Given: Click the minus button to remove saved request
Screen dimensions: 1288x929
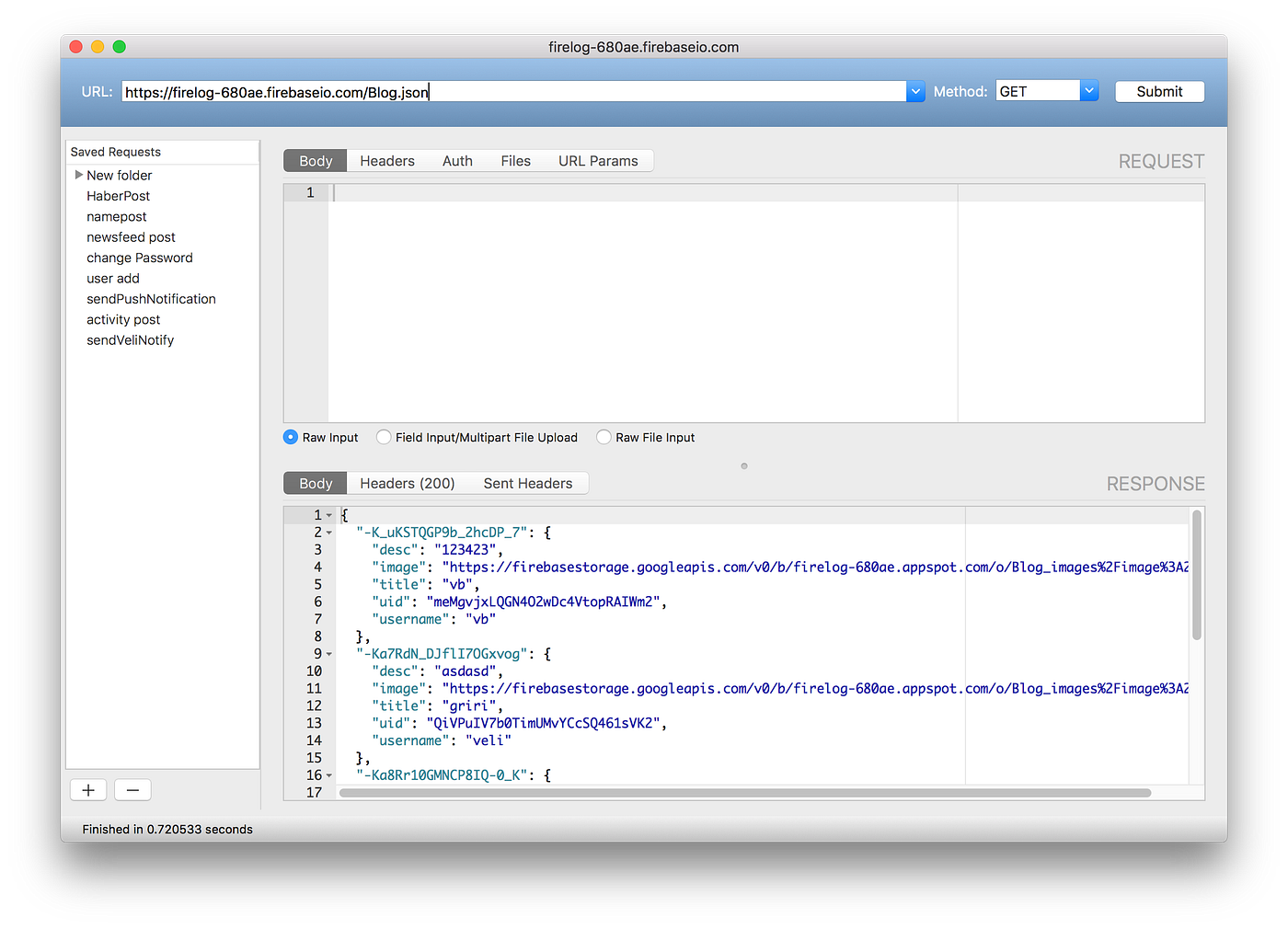Looking at the screenshot, I should tap(132, 790).
